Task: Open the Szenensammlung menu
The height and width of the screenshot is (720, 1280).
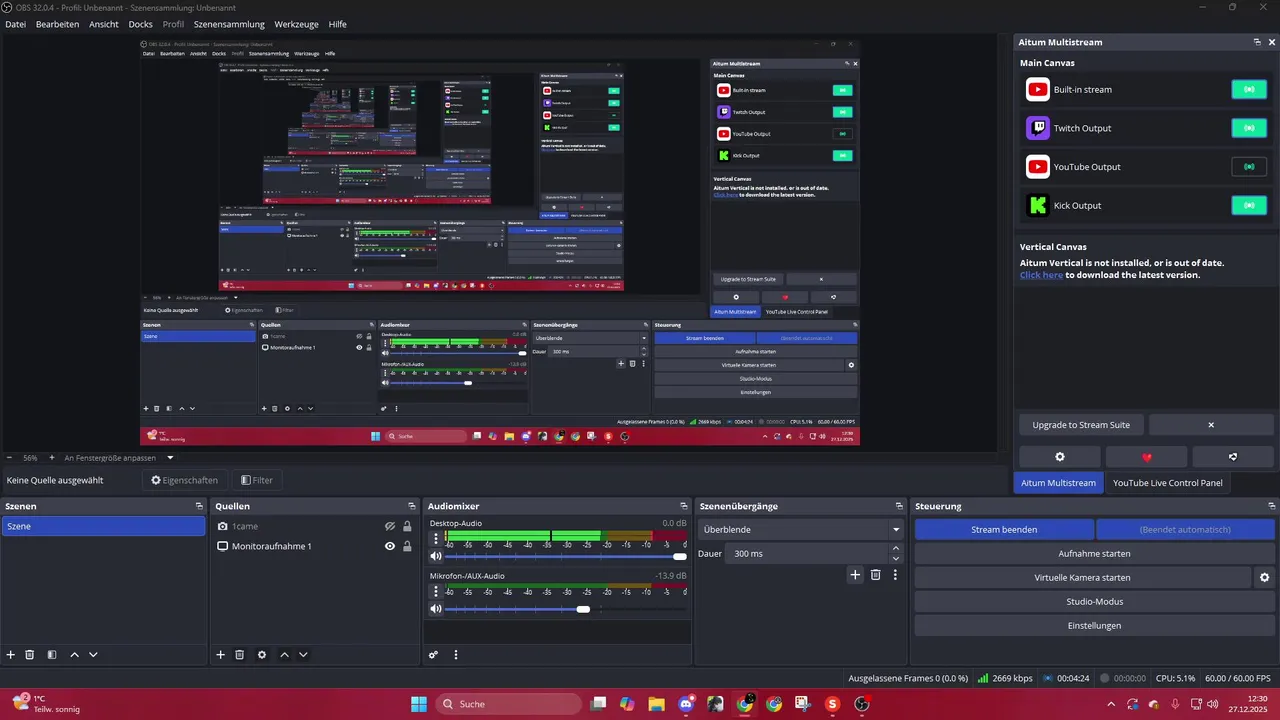Action: click(x=229, y=24)
